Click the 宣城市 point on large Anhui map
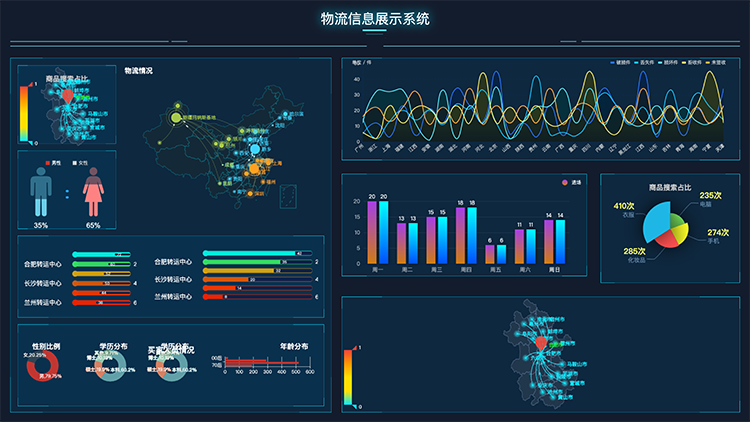Image resolution: width=750 pixels, height=422 pixels. [566, 383]
